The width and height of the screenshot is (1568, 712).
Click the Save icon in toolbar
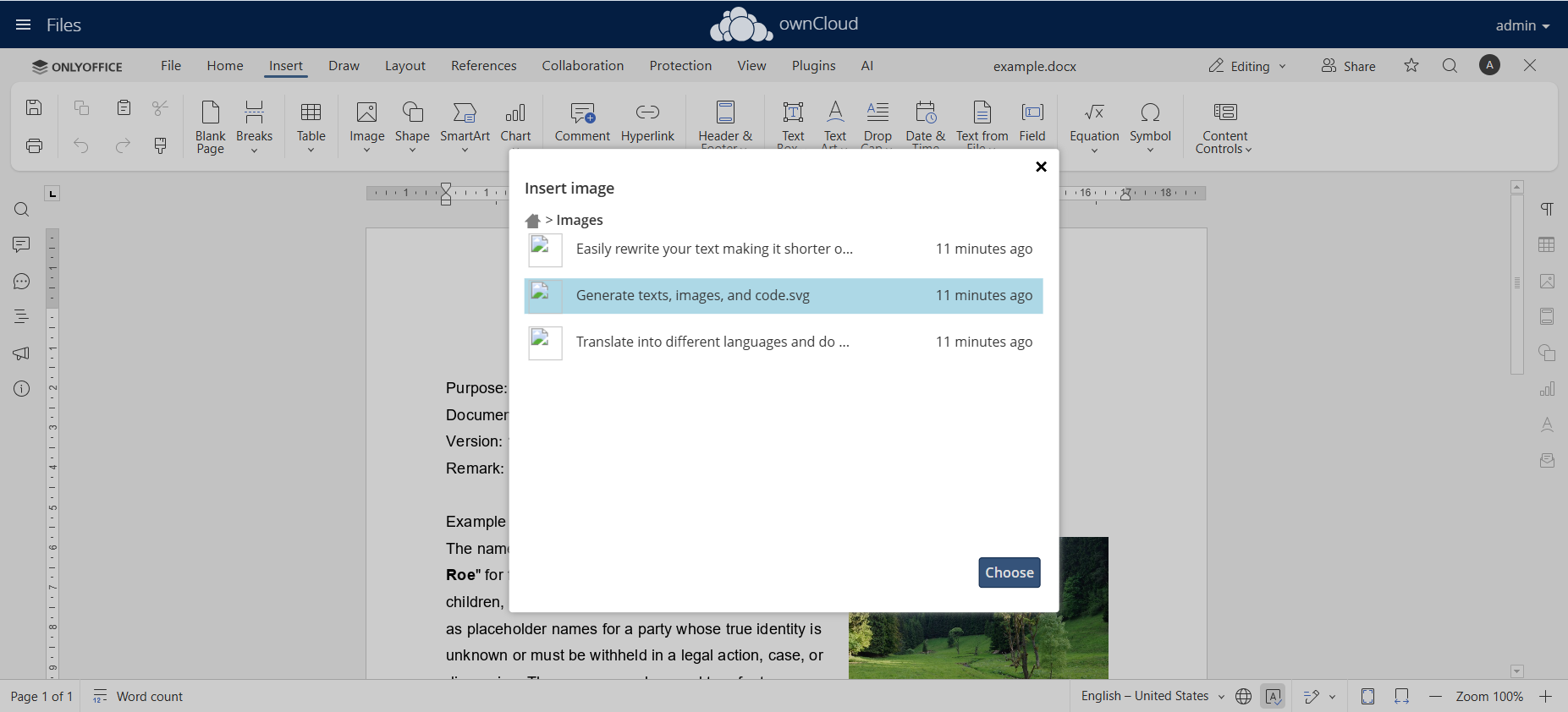pyautogui.click(x=34, y=107)
